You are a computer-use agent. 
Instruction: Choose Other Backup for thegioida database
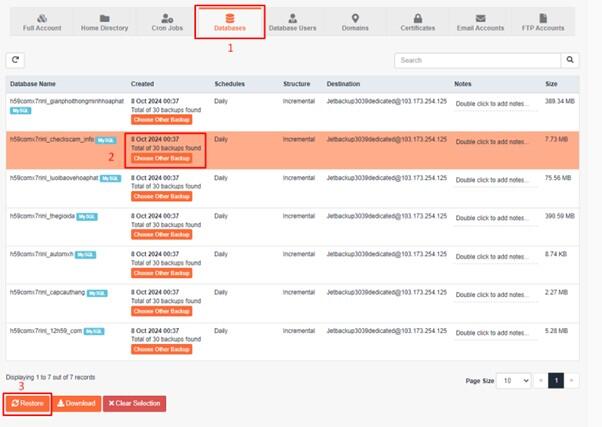pos(162,235)
